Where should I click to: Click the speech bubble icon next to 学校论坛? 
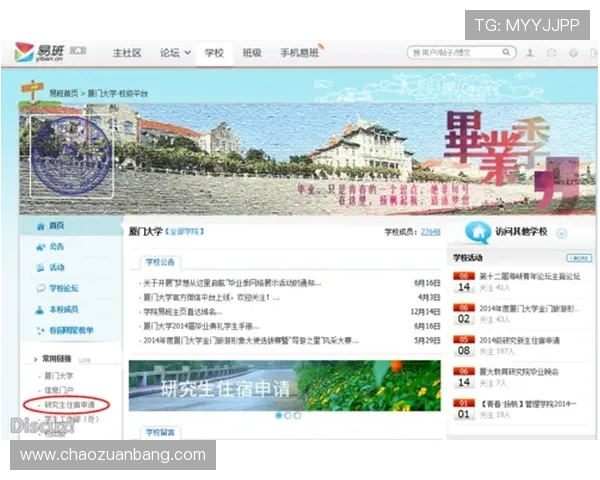41,289
